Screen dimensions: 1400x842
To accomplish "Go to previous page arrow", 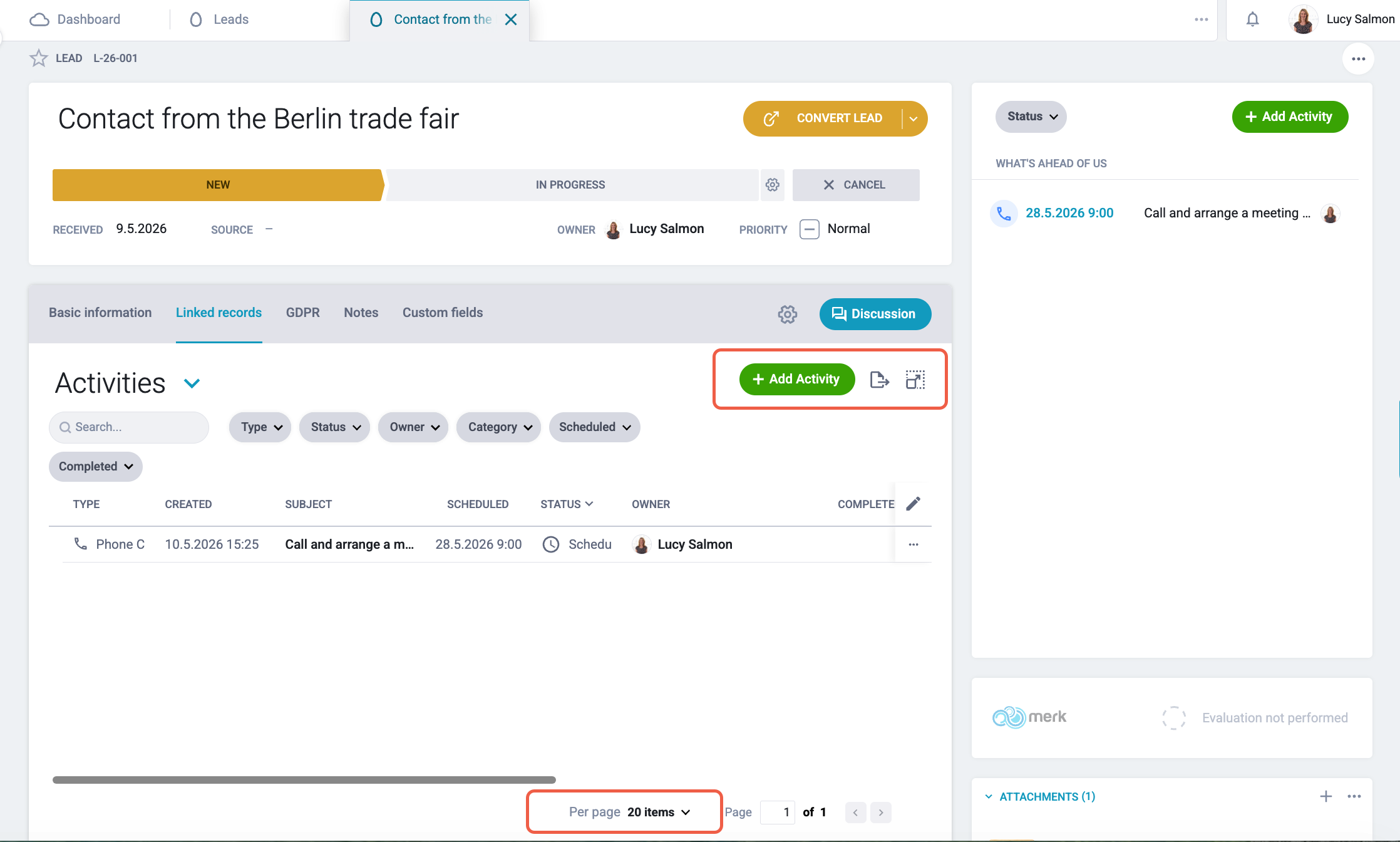I will coord(855,813).
